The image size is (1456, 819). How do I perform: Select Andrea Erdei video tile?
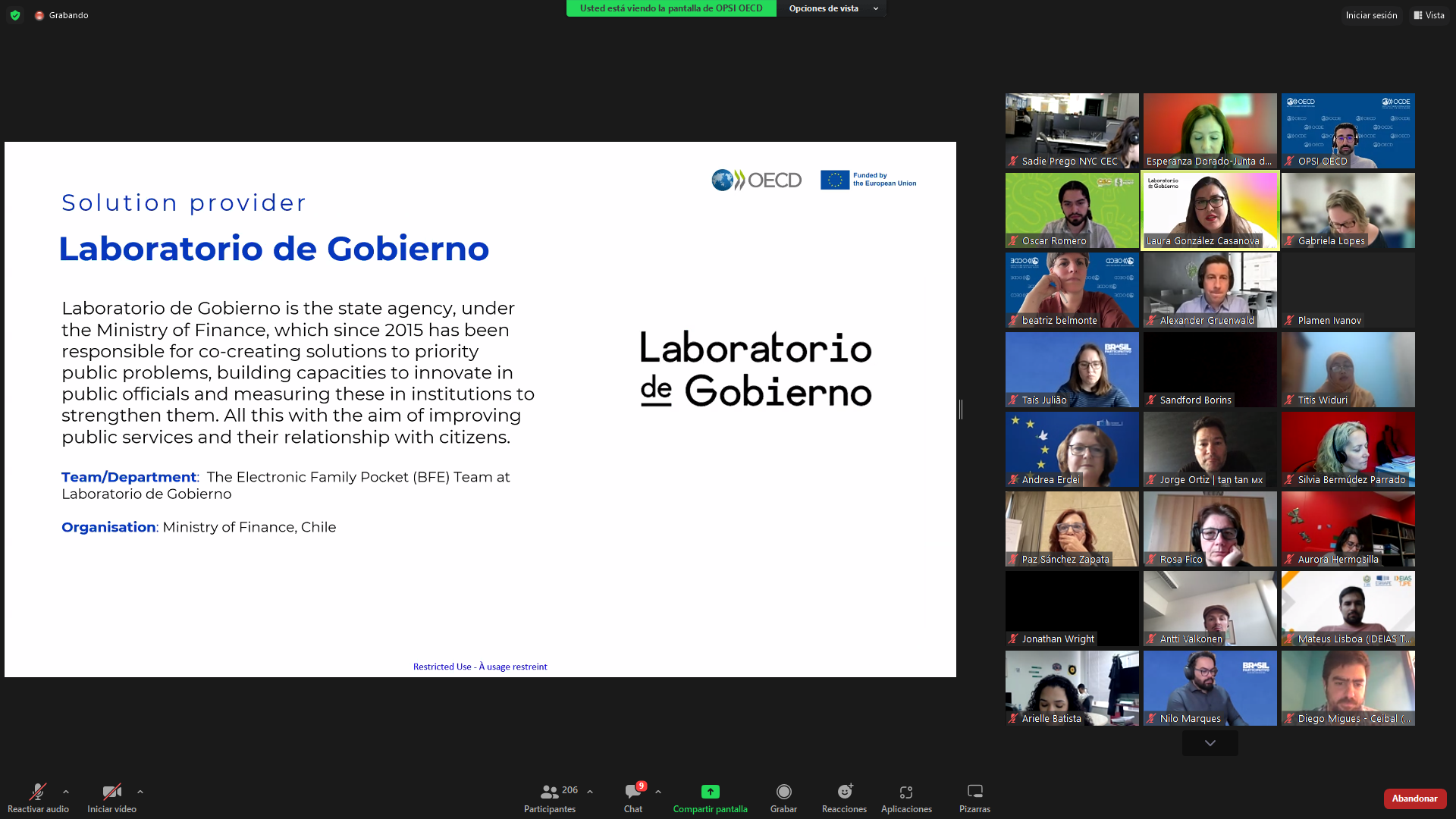[x=1072, y=449]
